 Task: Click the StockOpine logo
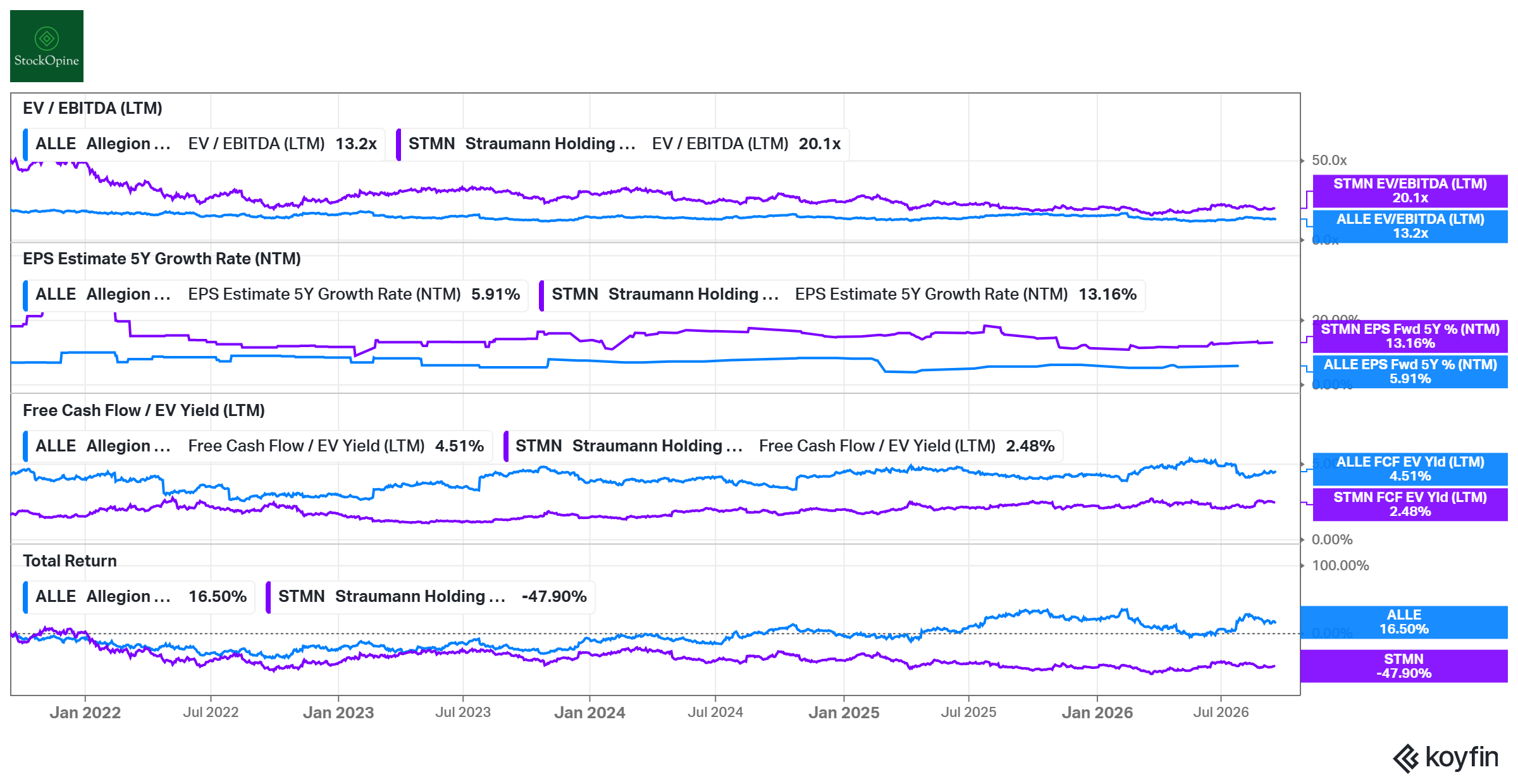(47, 46)
